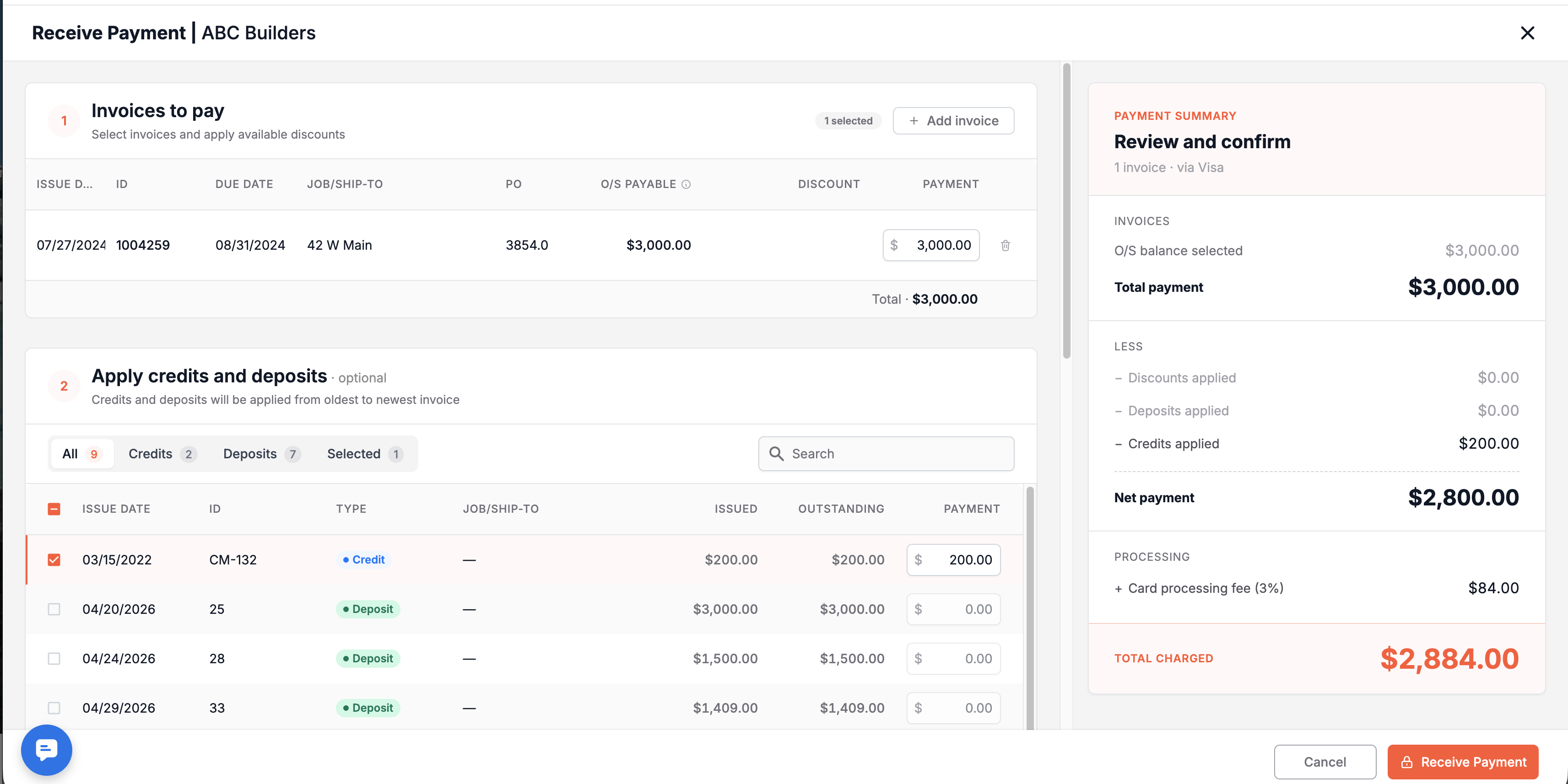Delete invoice 1004259 with trash icon

pos(1005,245)
